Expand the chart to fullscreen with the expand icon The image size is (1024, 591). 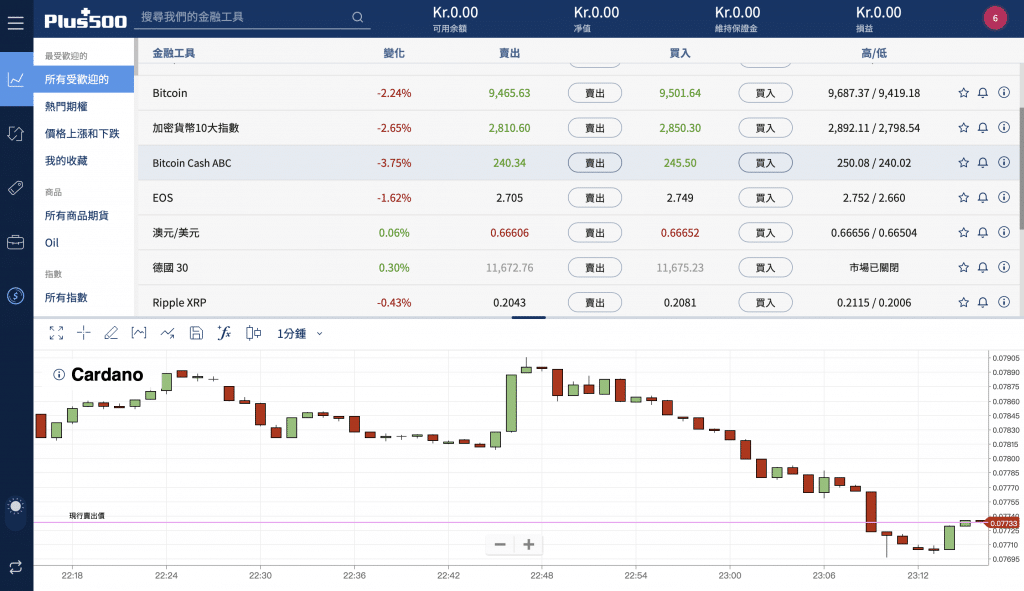(56, 333)
